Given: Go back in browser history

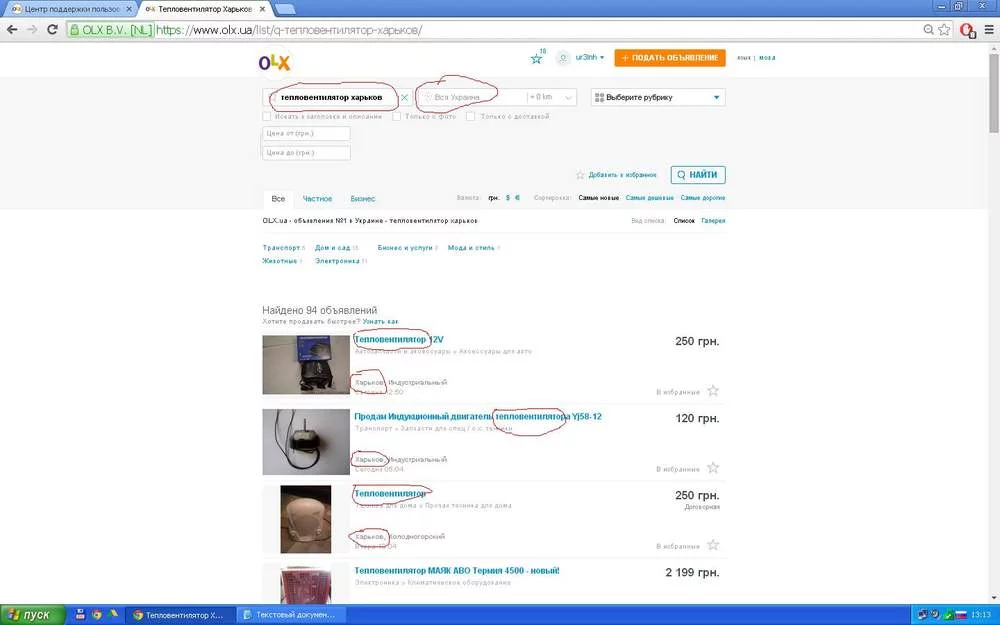Looking at the screenshot, I should [12, 29].
